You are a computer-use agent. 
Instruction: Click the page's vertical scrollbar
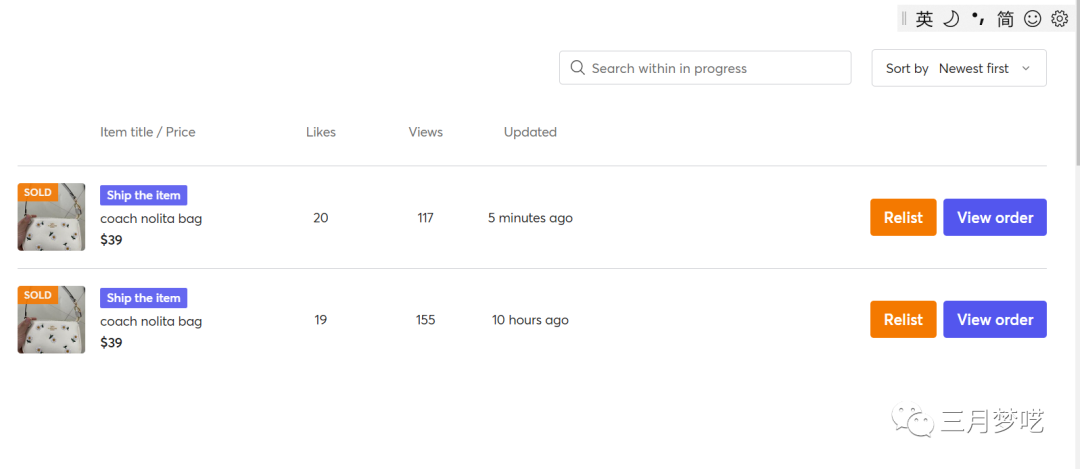point(1075,80)
